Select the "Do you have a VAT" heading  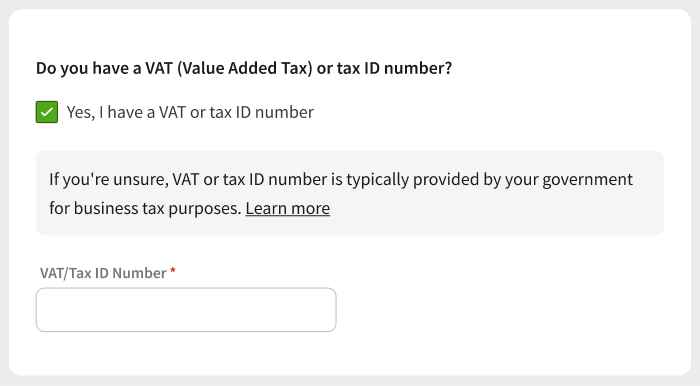coord(244,68)
